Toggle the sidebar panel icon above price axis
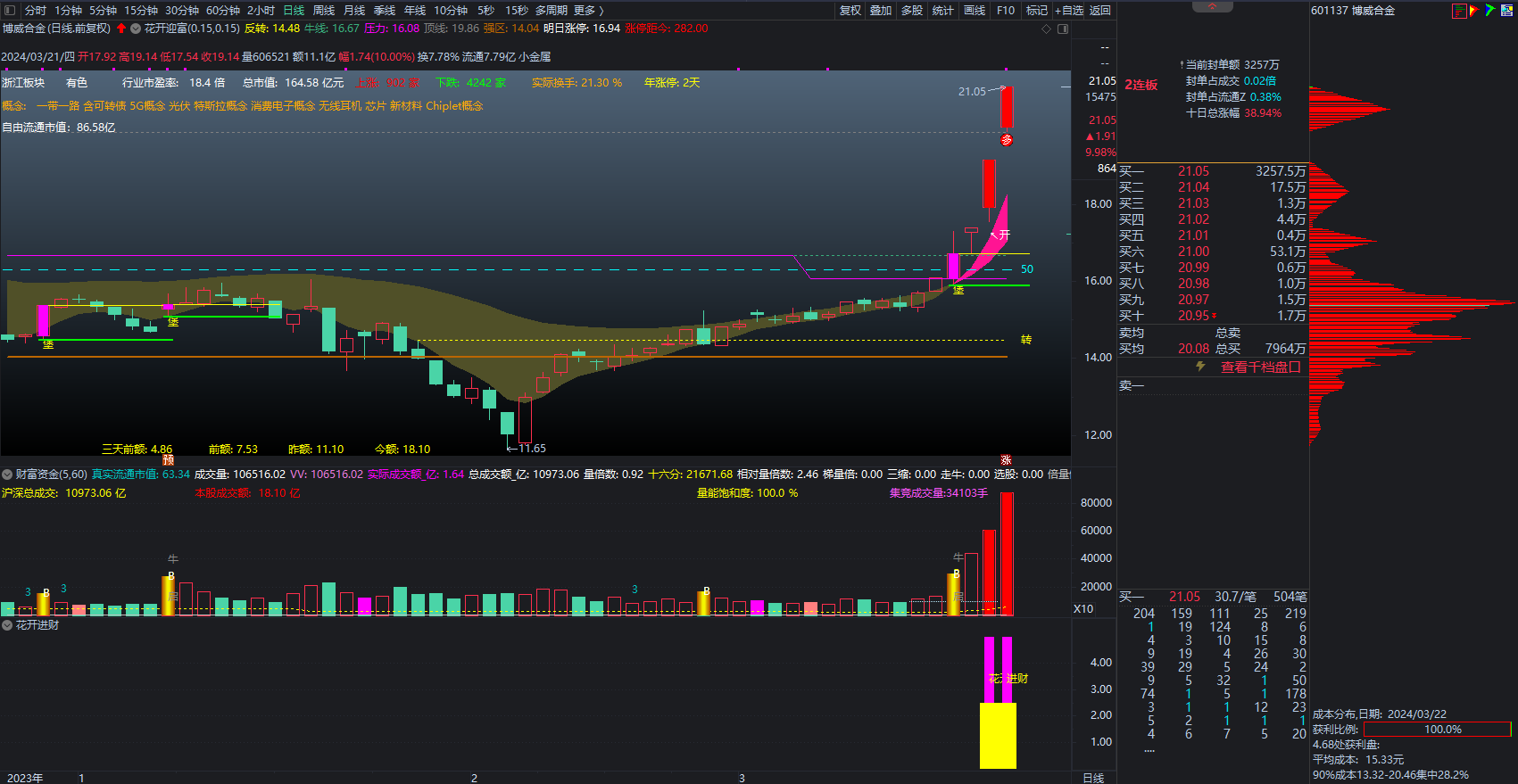 1063,29
